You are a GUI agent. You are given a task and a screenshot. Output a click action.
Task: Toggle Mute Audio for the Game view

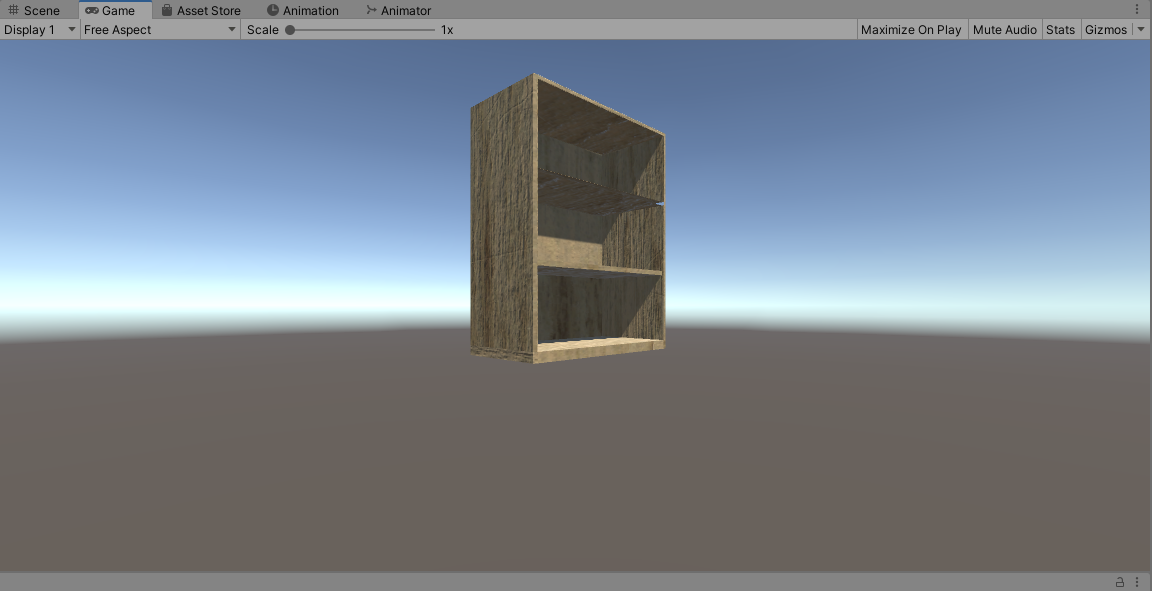point(1004,29)
